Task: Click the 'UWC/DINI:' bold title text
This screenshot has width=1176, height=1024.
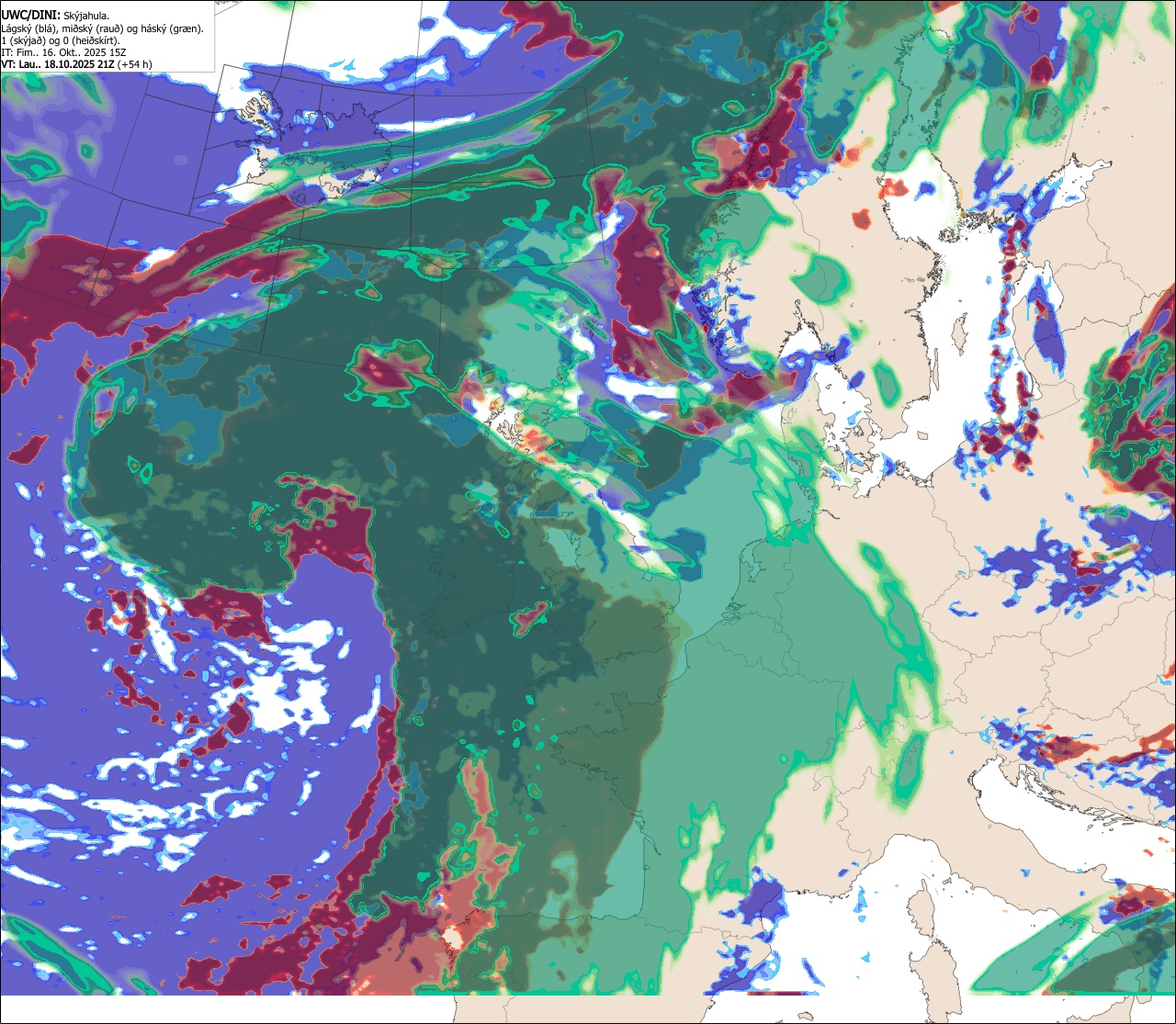Action: click(31, 16)
